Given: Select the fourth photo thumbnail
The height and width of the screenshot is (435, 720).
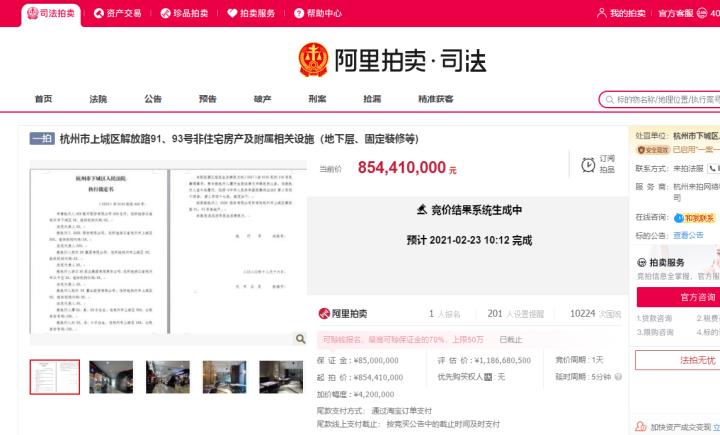Looking at the screenshot, I should point(225,377).
